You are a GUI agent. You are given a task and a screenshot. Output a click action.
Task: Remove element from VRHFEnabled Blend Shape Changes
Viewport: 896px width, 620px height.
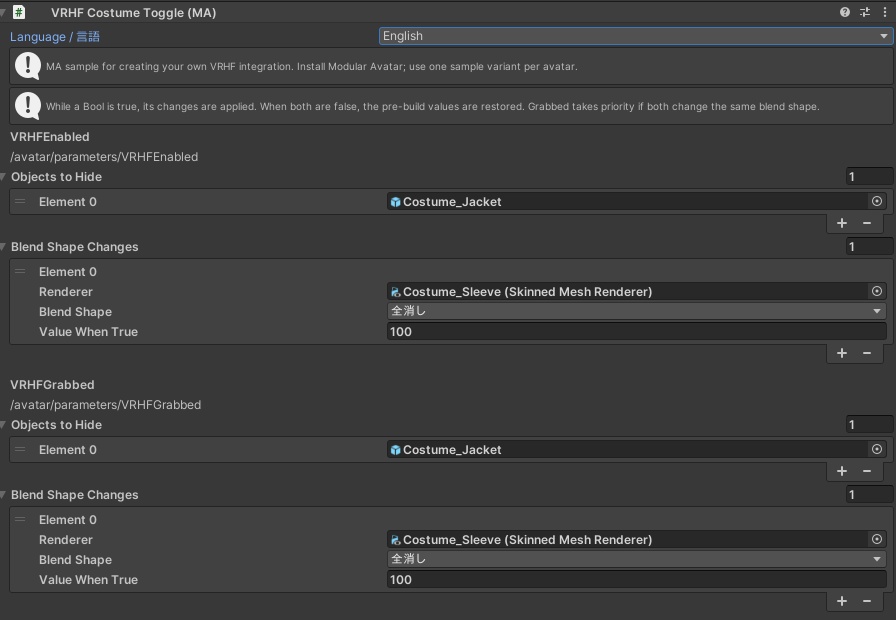(867, 353)
